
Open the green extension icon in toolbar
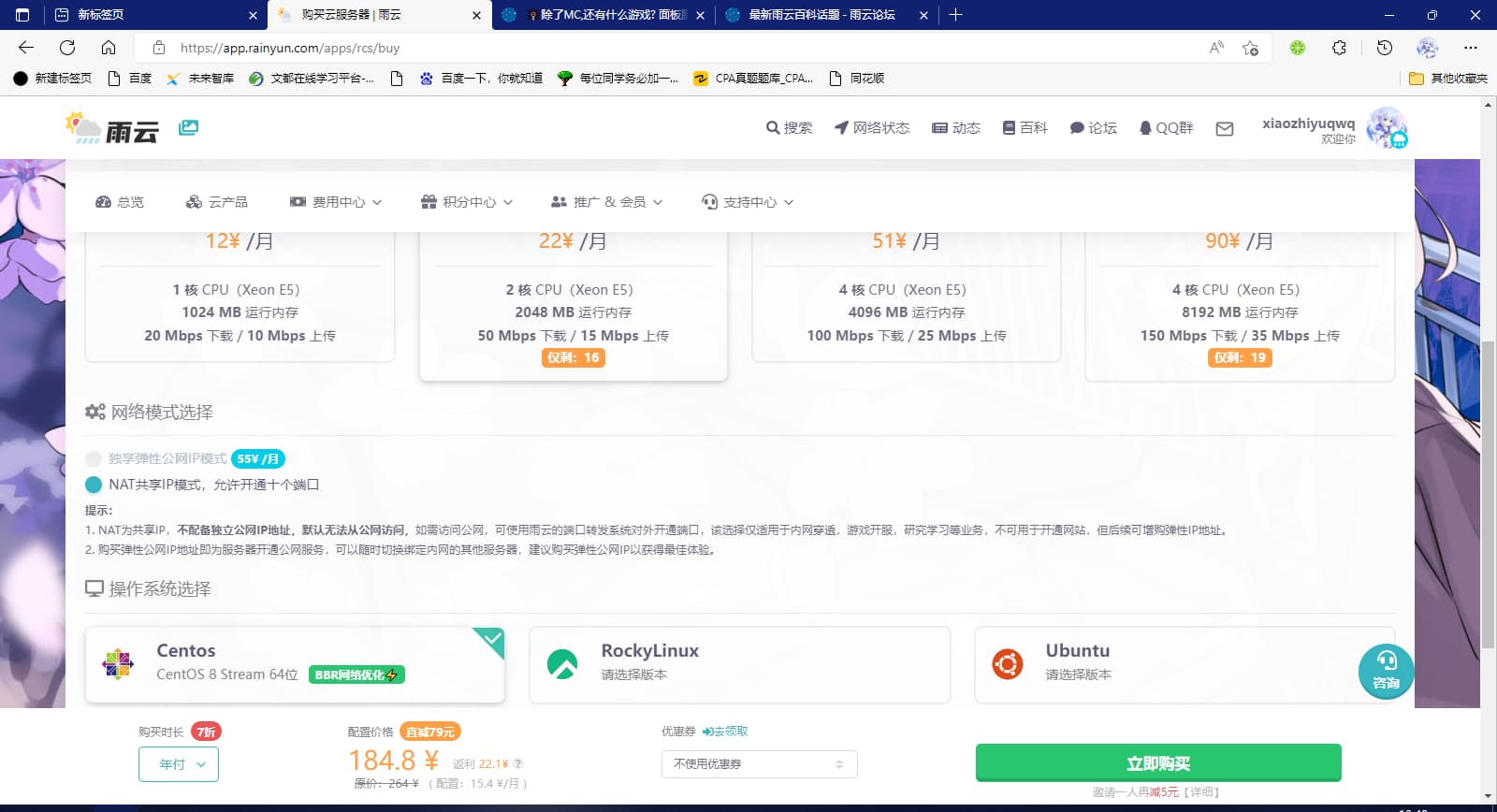[x=1298, y=48]
